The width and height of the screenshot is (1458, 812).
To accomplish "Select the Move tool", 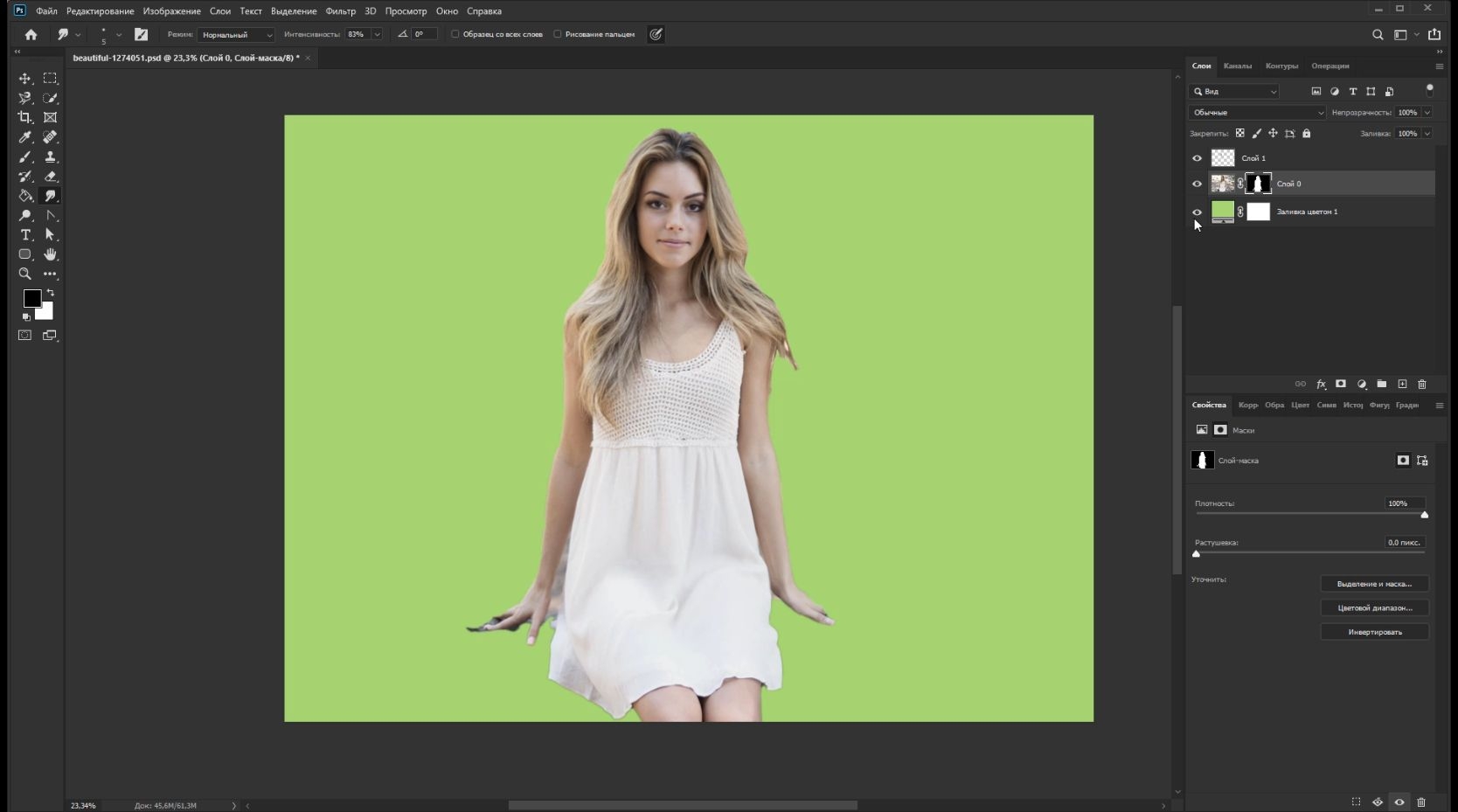I will click(x=24, y=79).
